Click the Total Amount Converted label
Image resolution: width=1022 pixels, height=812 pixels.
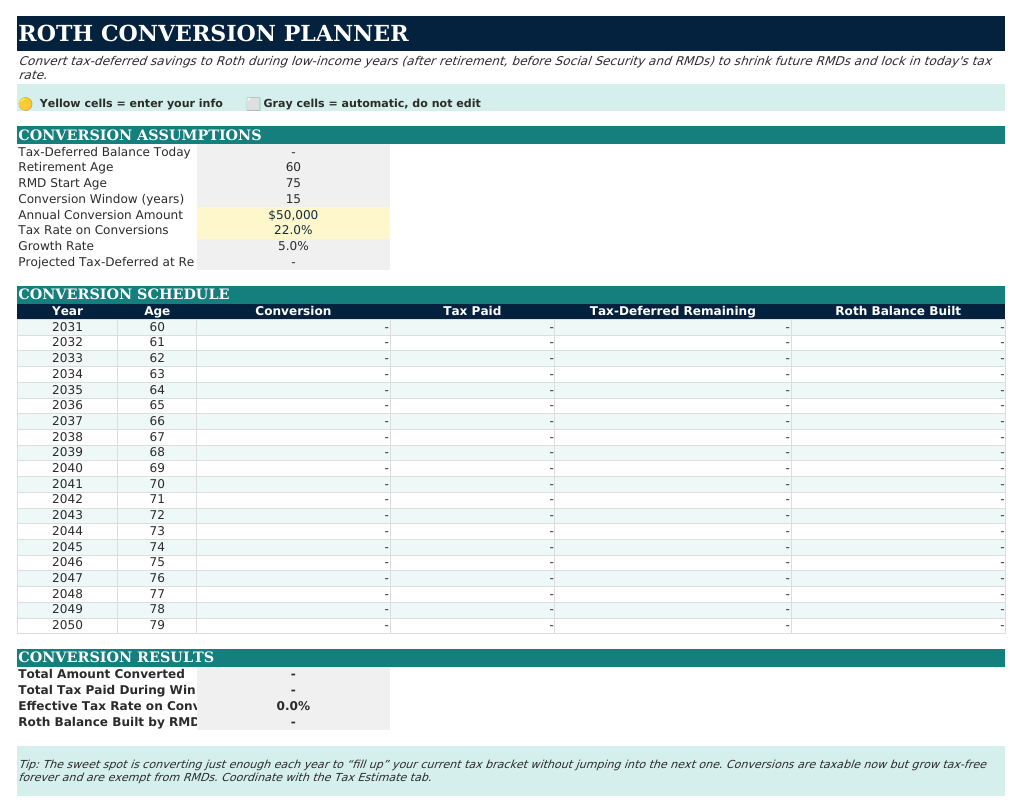point(101,674)
